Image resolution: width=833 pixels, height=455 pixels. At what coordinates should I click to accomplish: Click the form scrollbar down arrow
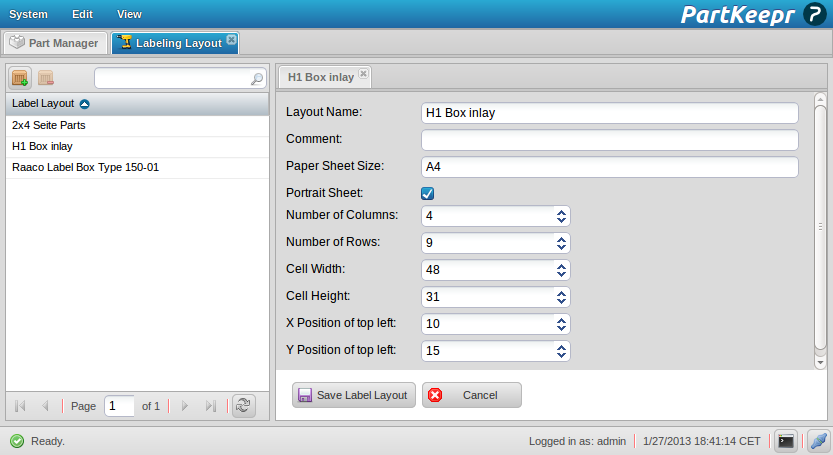pos(820,363)
